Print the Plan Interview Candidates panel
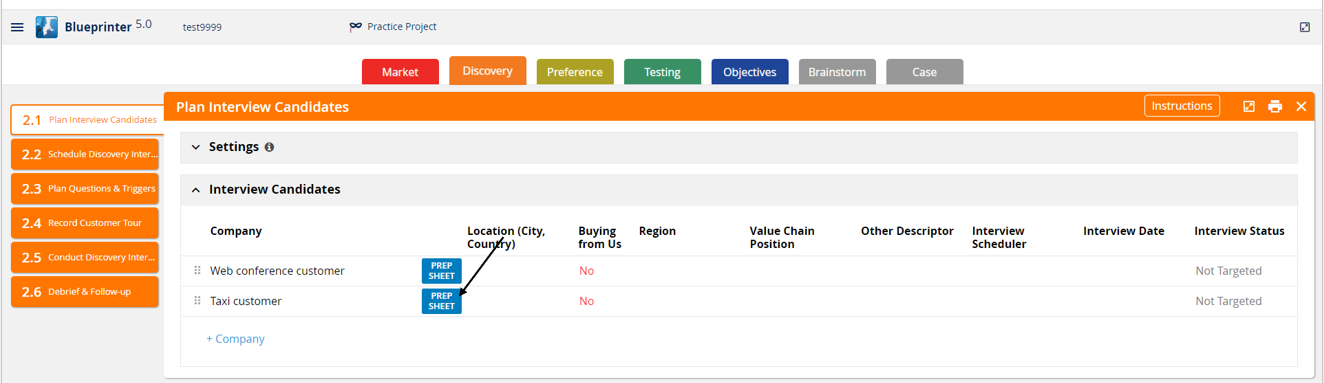1324x383 pixels. 1275,106
